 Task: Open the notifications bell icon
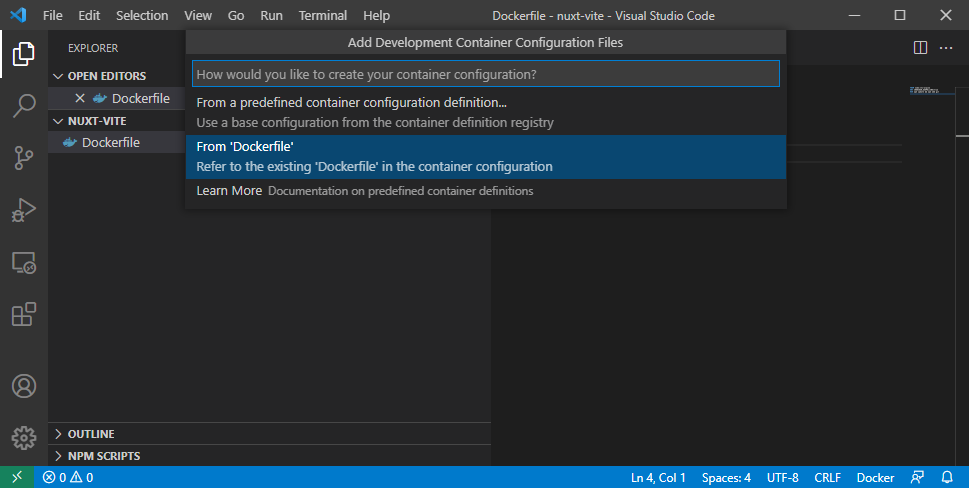click(947, 477)
